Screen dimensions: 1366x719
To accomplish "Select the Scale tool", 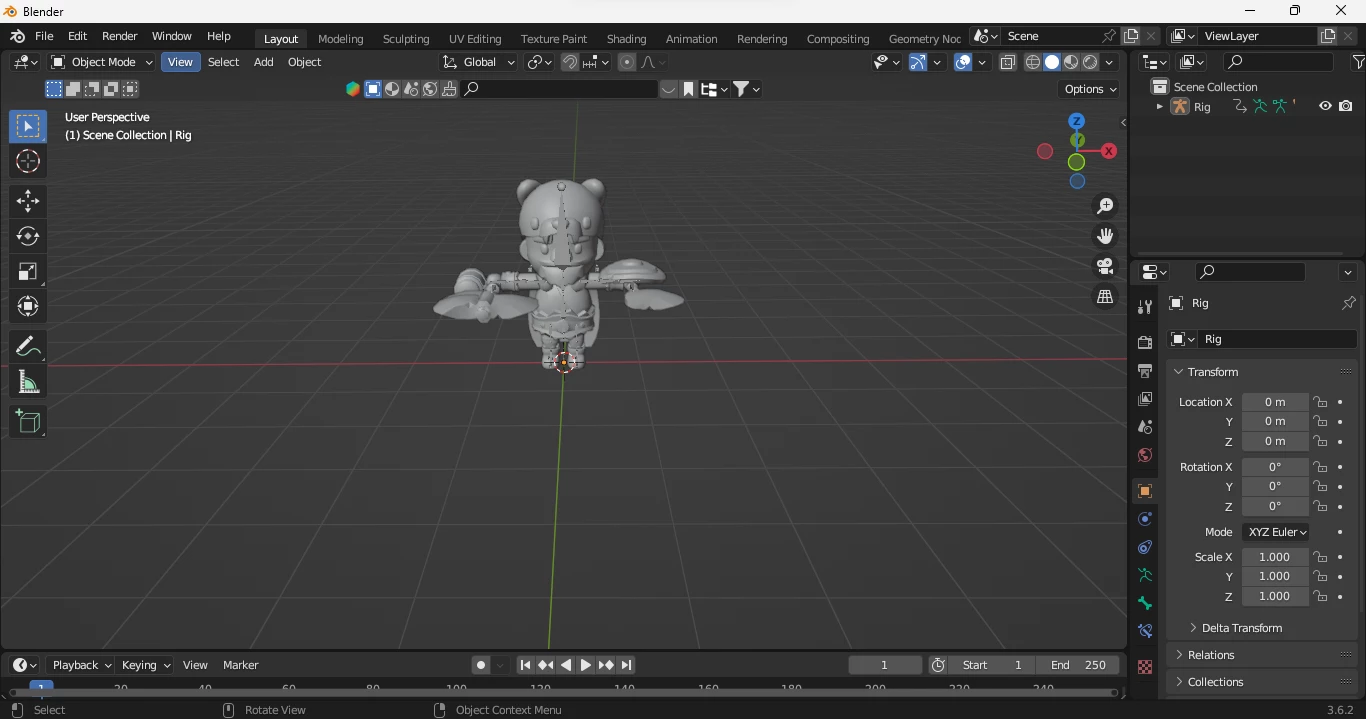I will coord(28,271).
